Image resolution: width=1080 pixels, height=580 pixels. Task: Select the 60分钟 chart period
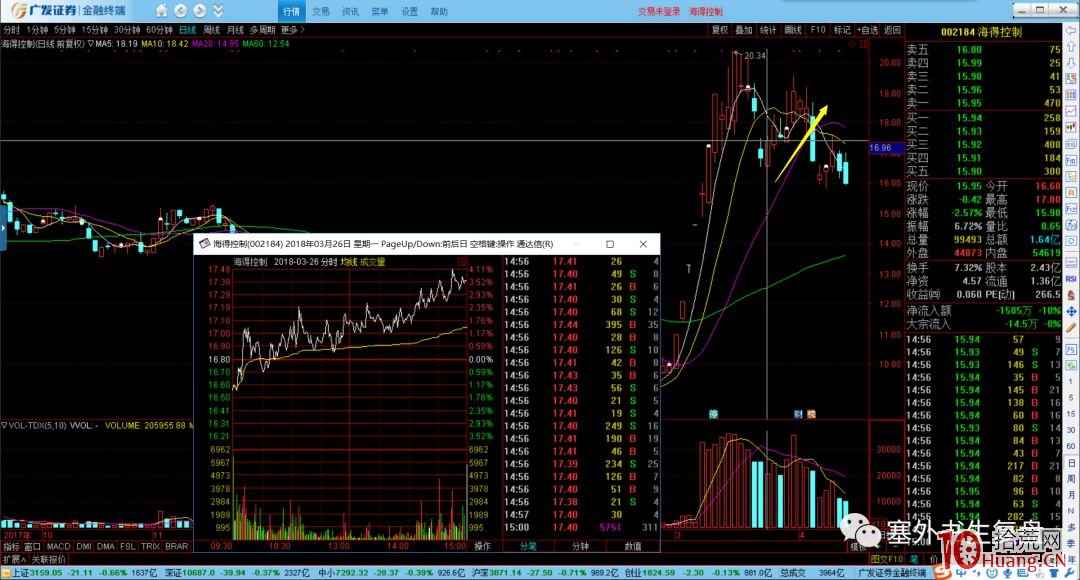pos(159,30)
